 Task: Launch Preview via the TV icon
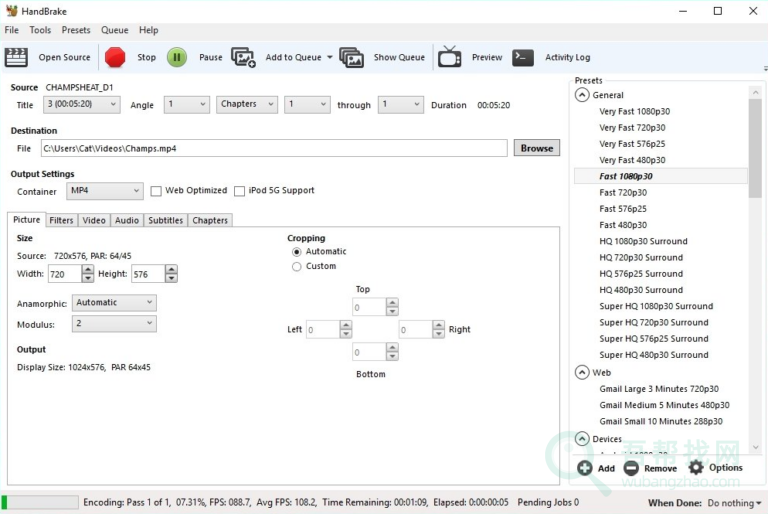pos(450,57)
